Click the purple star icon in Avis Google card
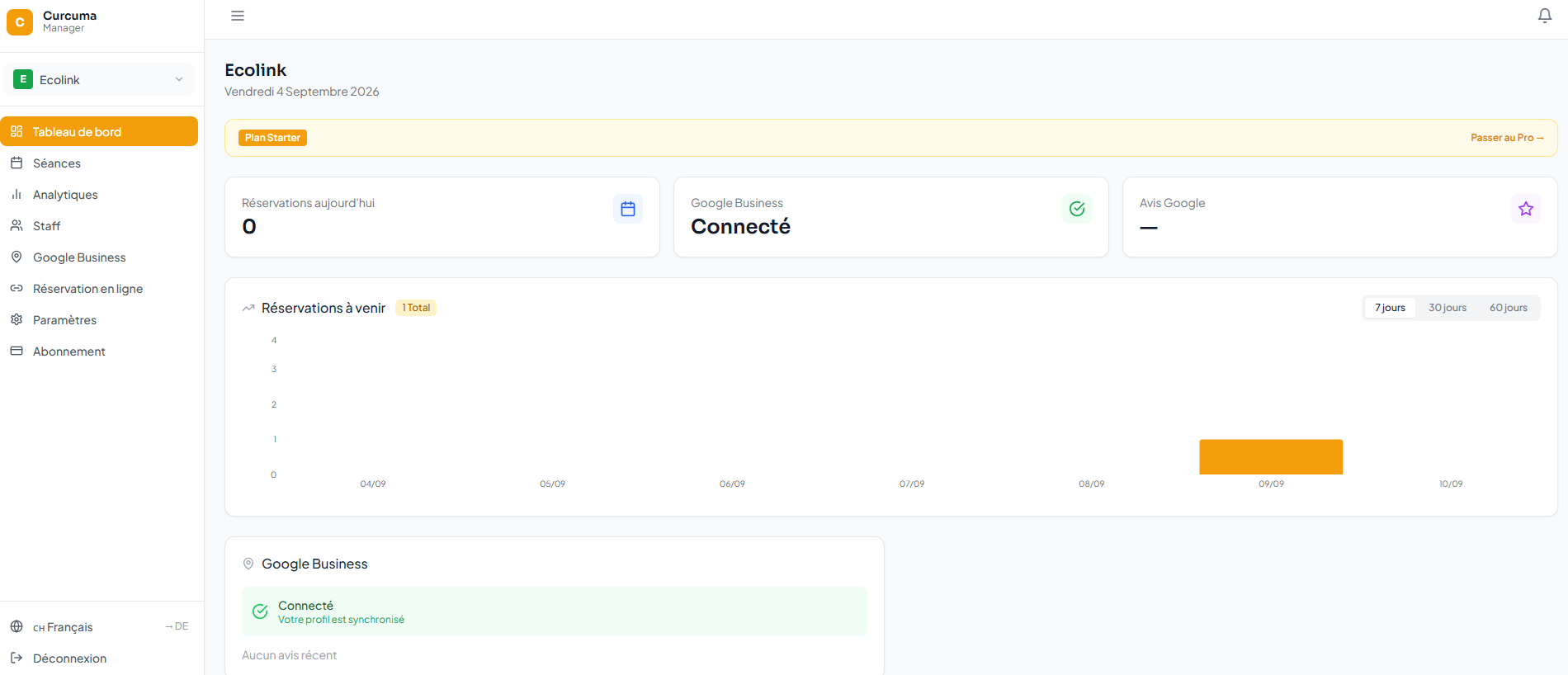This screenshot has height=675, width=1568. tap(1526, 209)
